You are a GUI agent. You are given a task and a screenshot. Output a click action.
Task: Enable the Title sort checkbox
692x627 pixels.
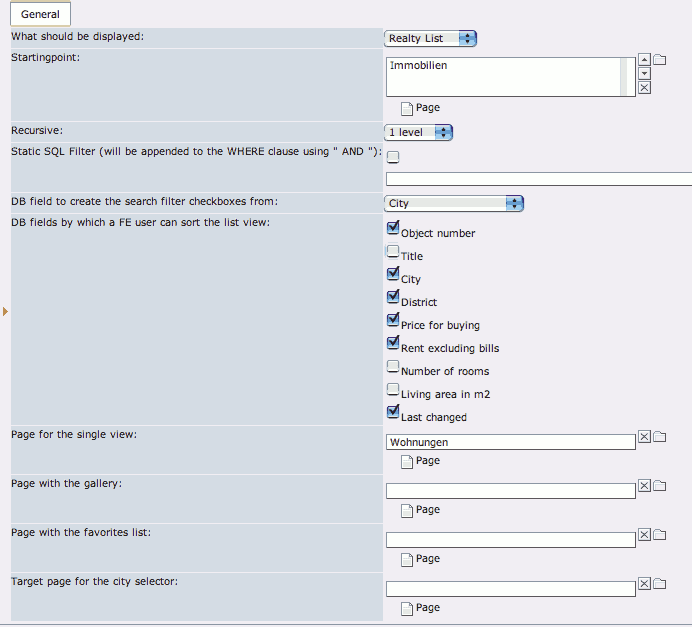(393, 252)
